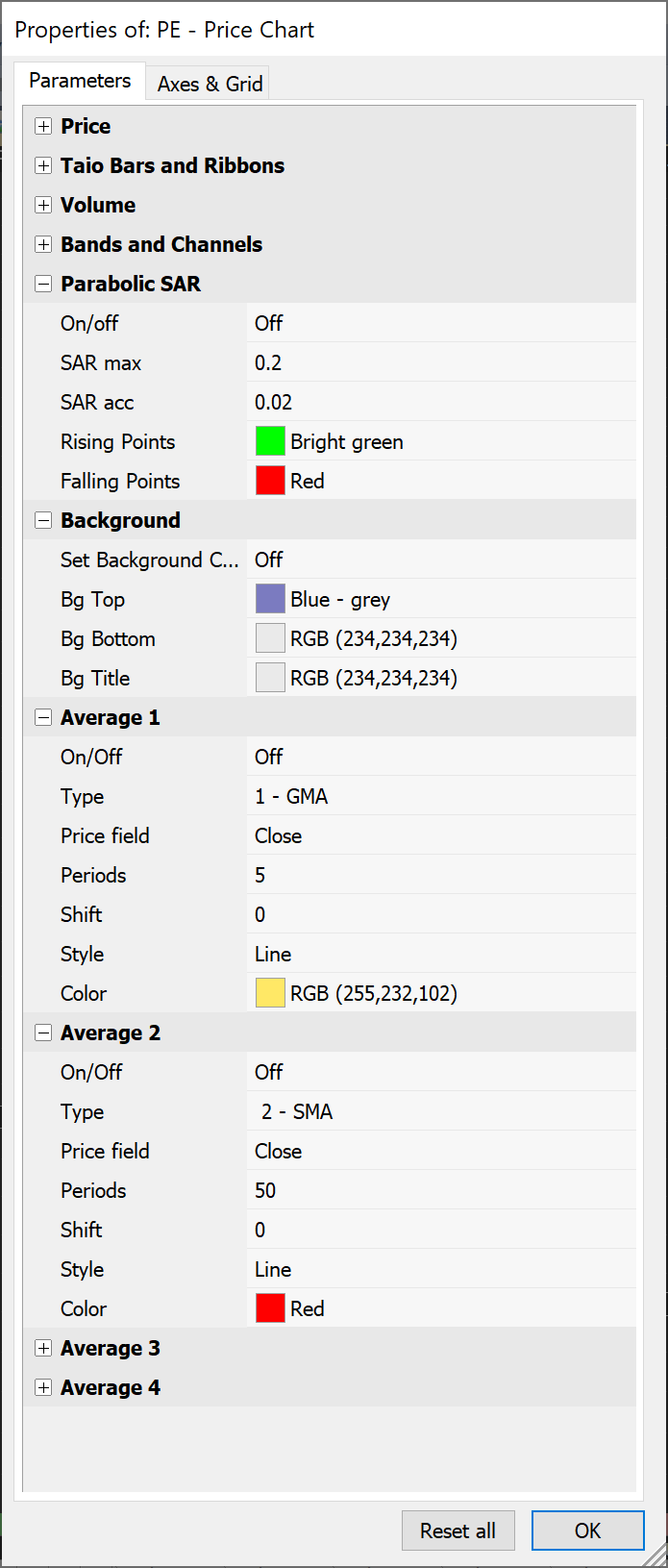Image resolution: width=668 pixels, height=1568 pixels.
Task: Expand the Price section
Action: click(43, 126)
